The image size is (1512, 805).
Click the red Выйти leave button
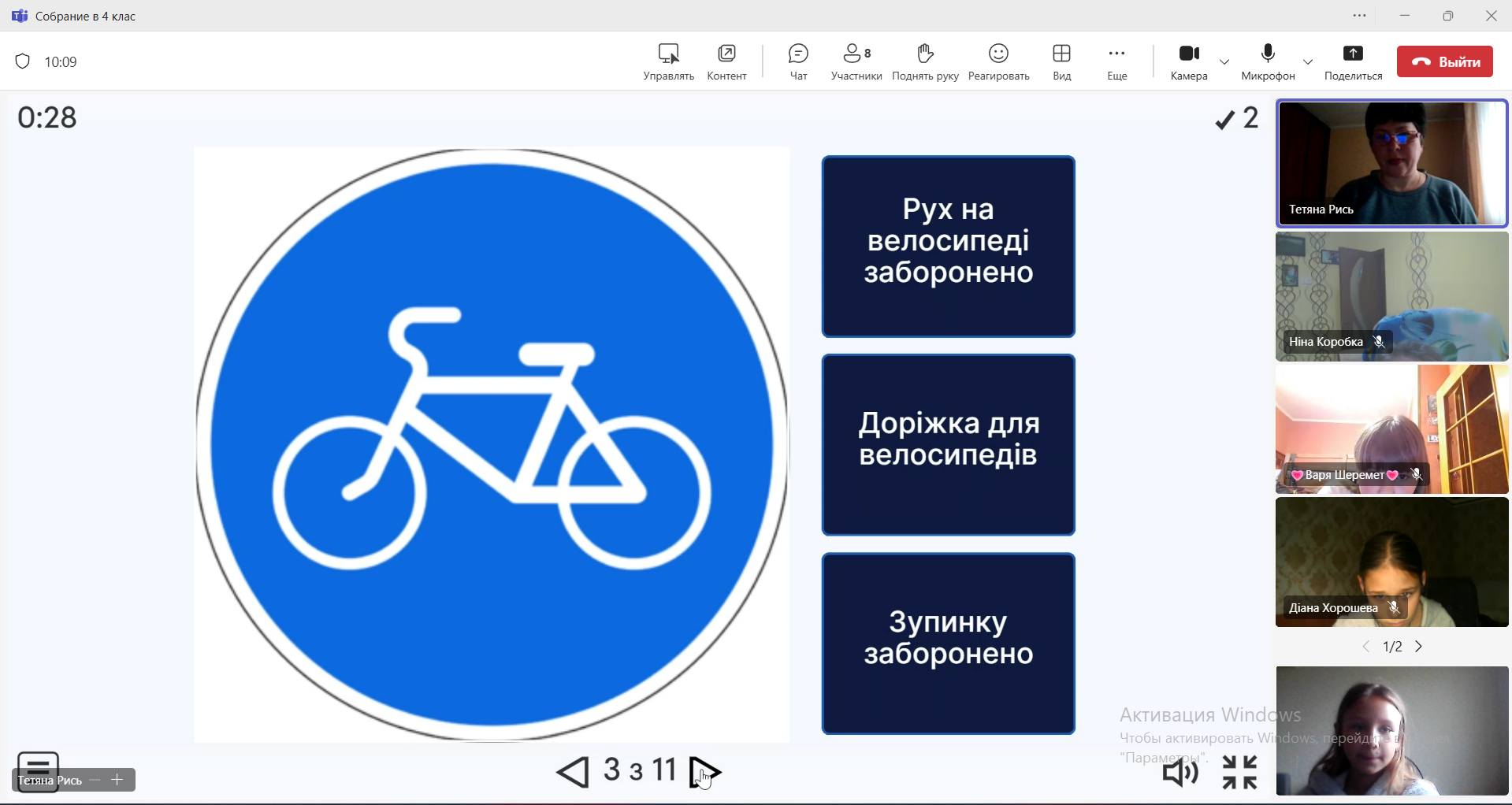[x=1444, y=61]
